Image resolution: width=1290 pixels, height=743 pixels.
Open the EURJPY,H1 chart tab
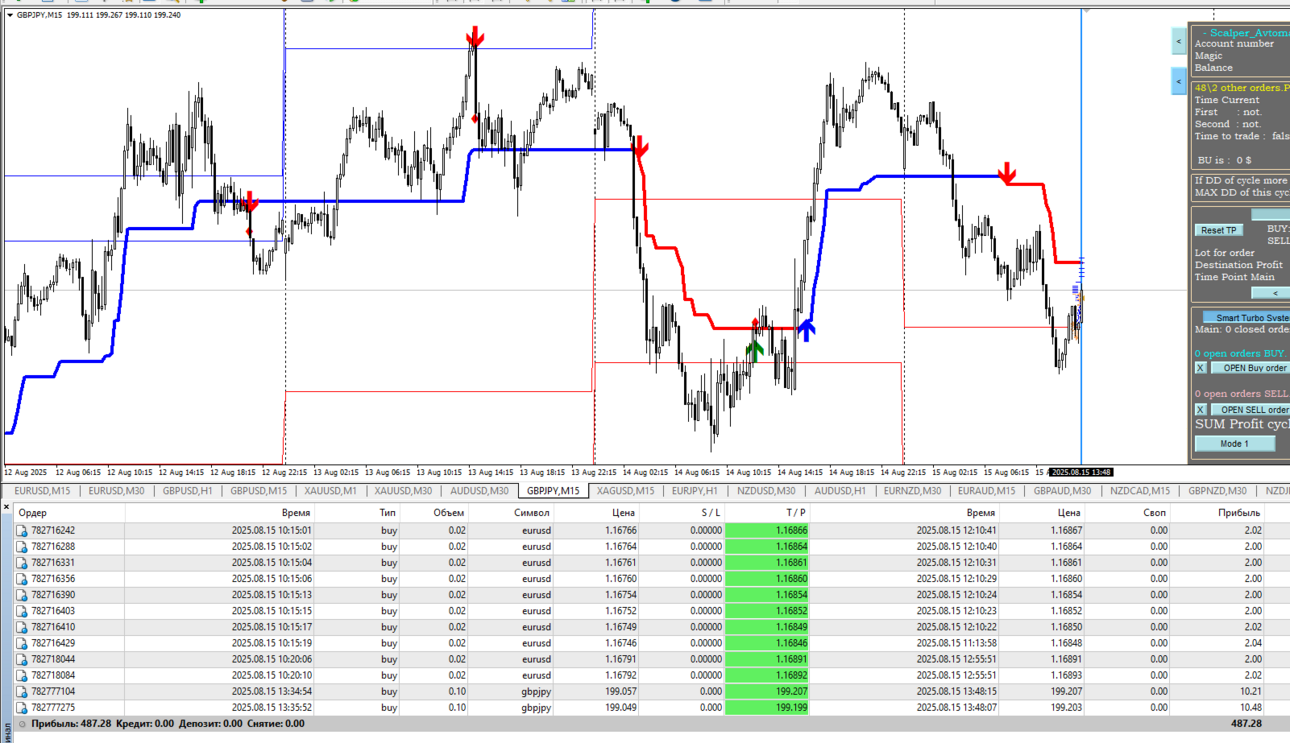(694, 491)
